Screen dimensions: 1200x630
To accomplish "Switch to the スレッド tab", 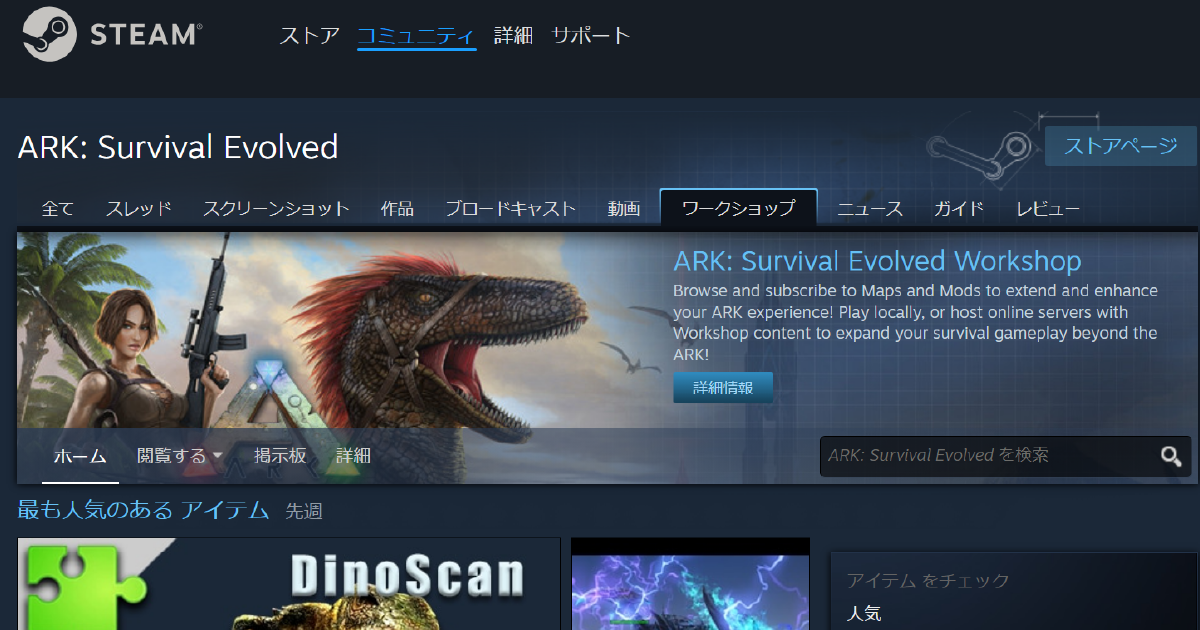I will click(x=139, y=209).
